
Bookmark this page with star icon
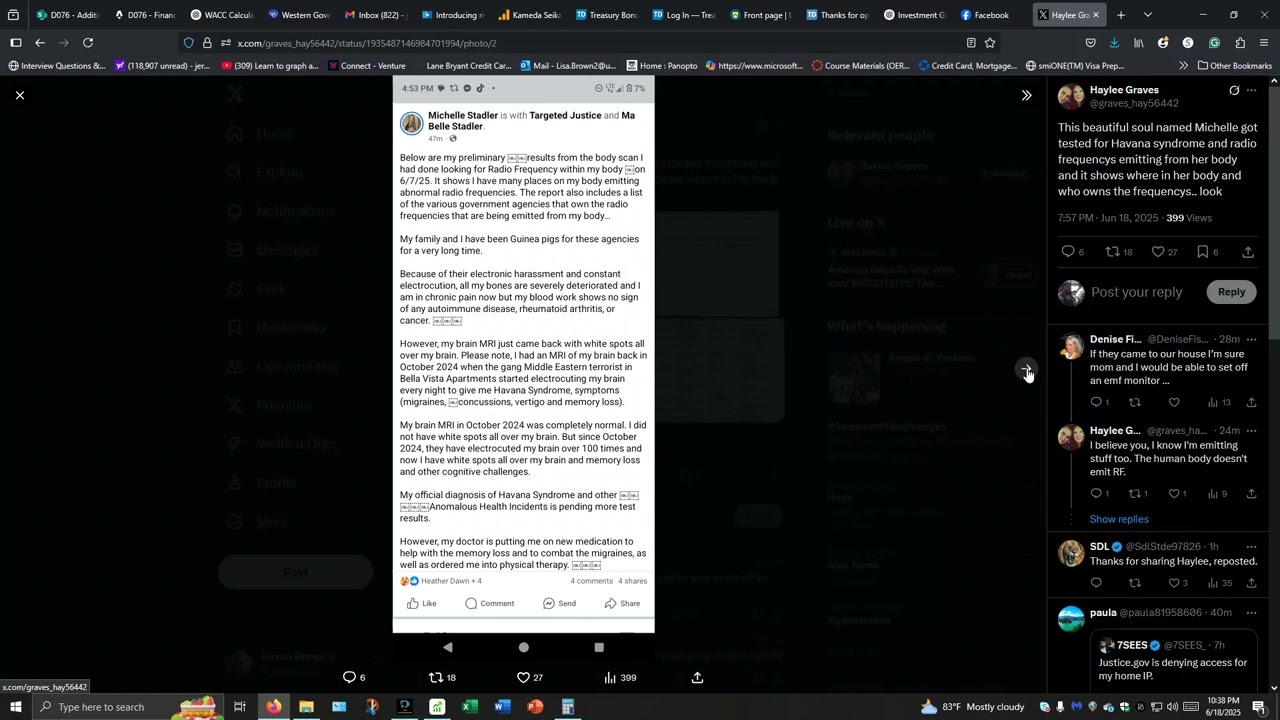coord(990,43)
